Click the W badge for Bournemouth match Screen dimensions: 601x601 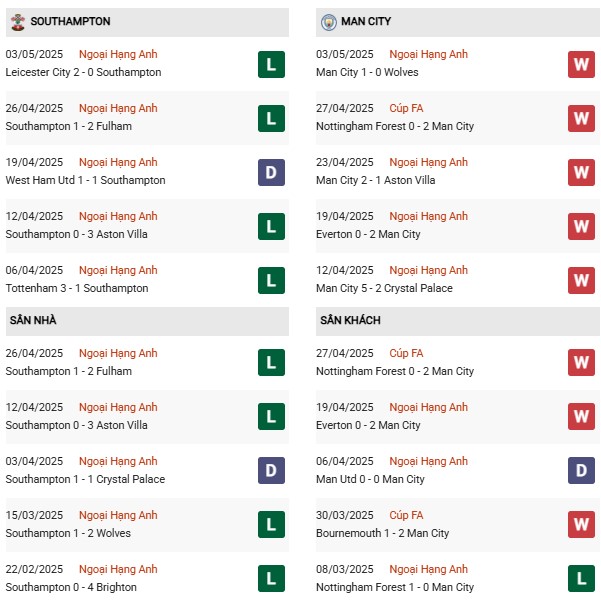[x=581, y=524]
